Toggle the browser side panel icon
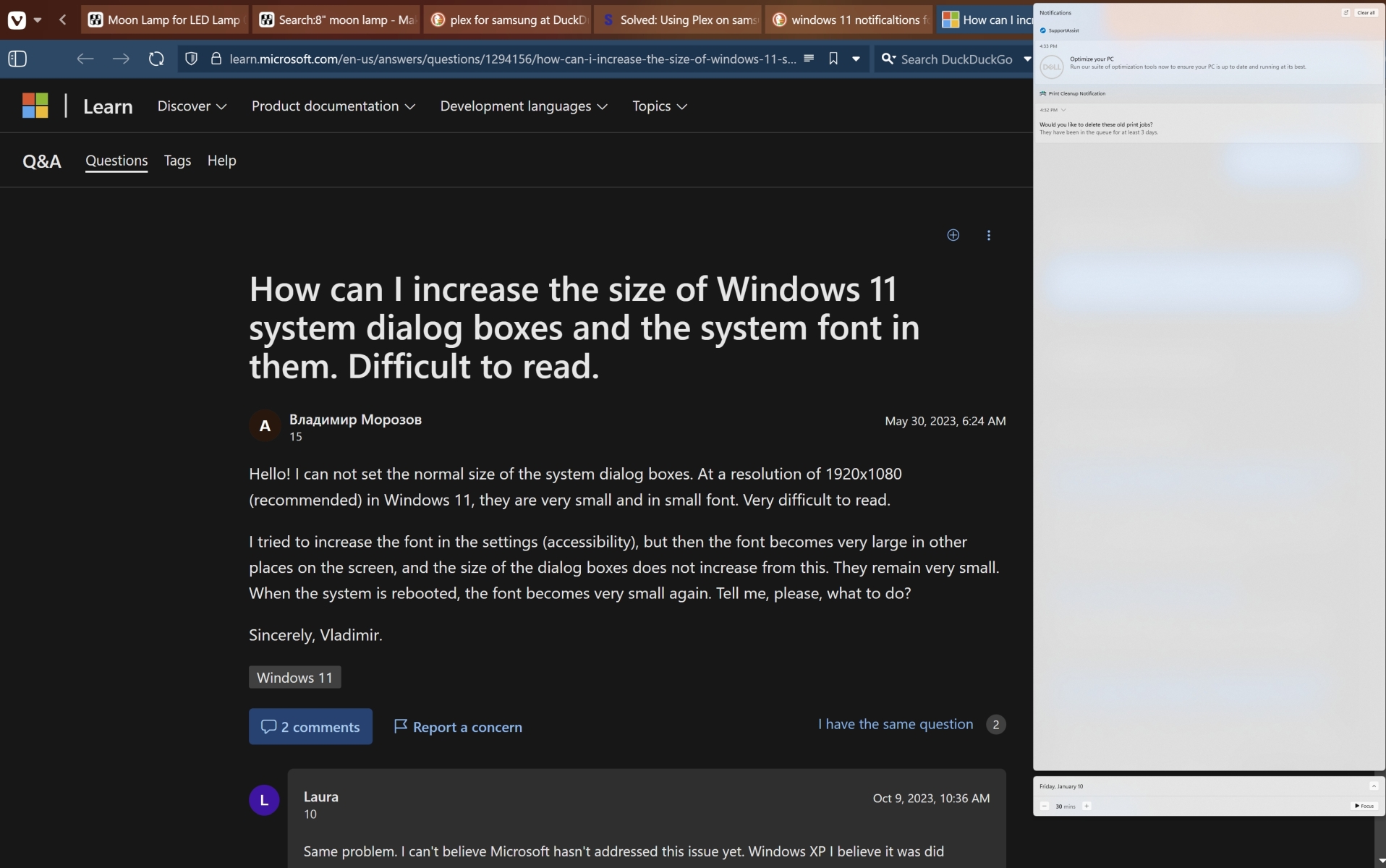Image resolution: width=1386 pixels, height=868 pixels. [17, 59]
